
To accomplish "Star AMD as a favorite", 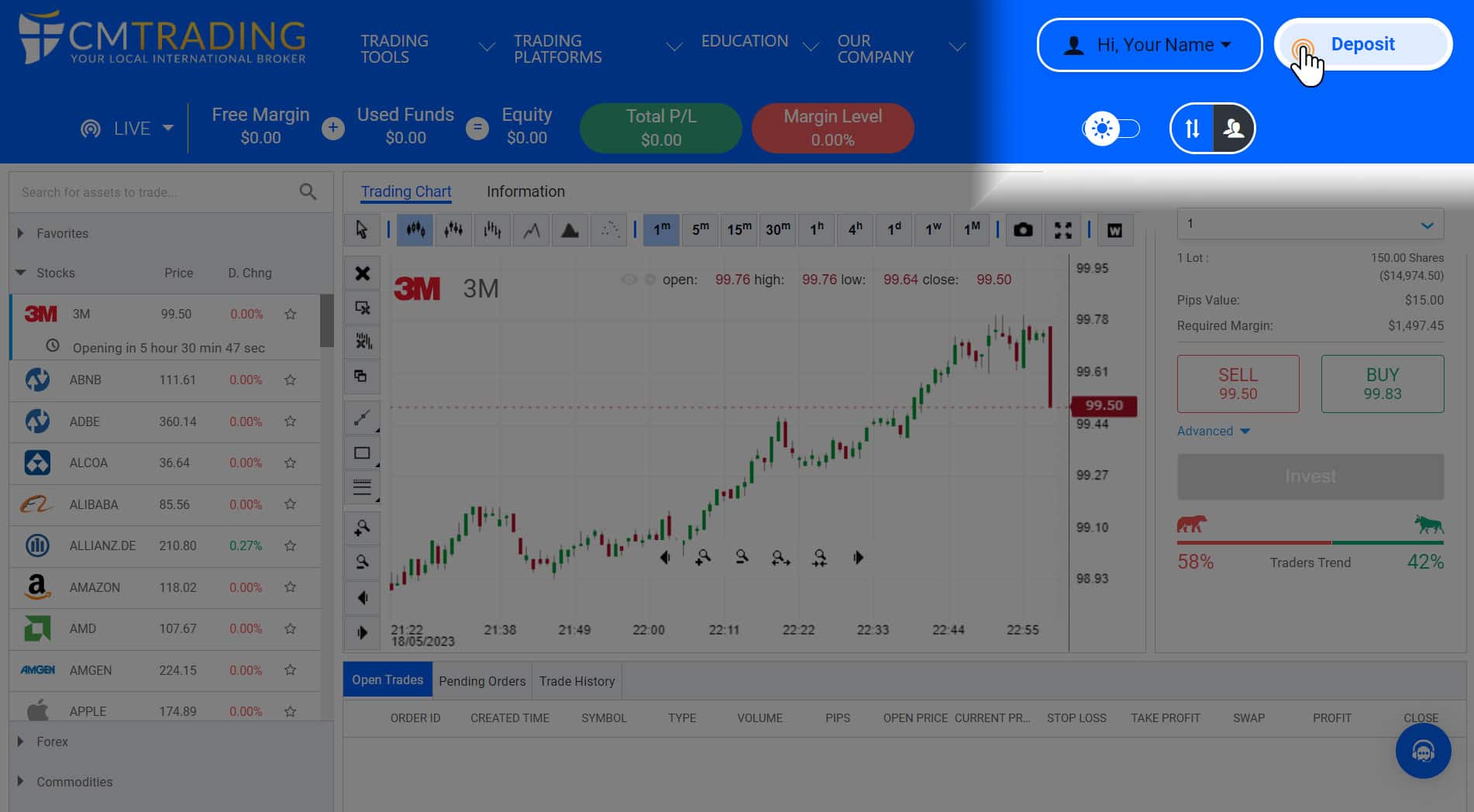I will pos(291,628).
